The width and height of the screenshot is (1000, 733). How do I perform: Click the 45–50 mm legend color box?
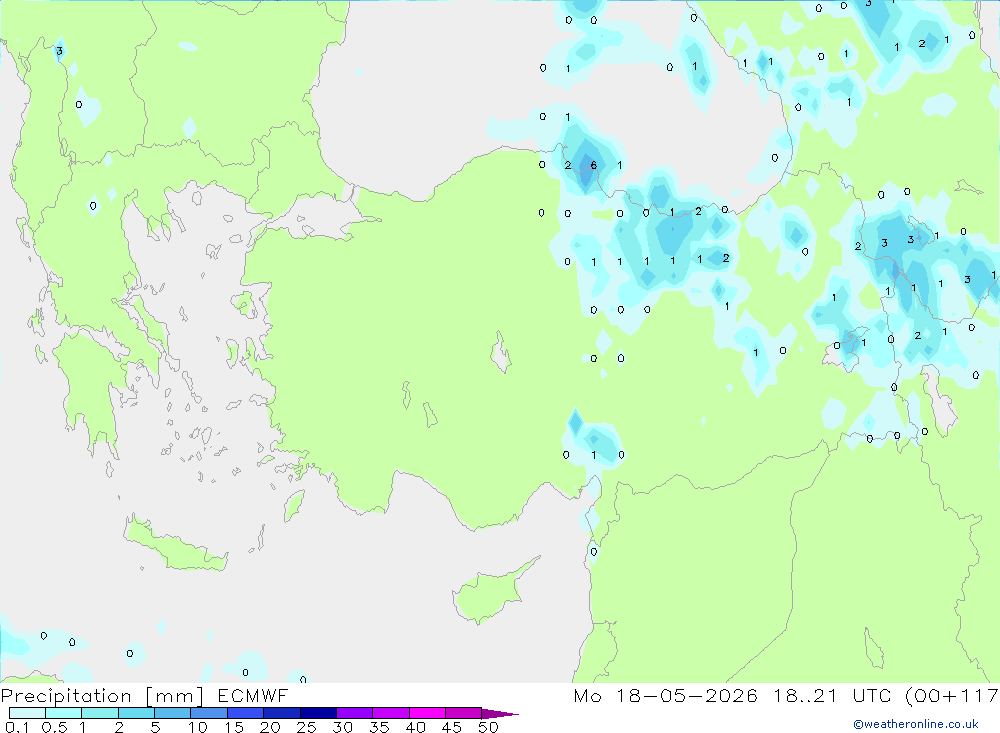(464, 713)
